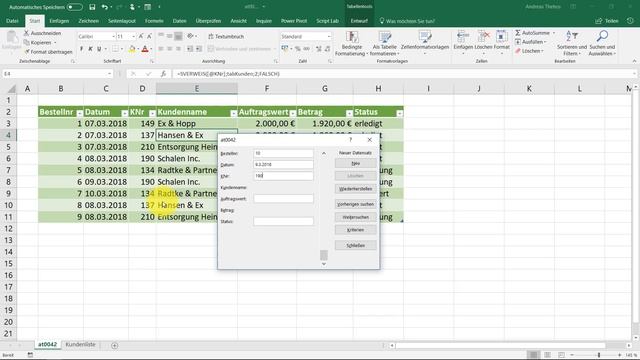640x360 pixels.
Task: Toggle italic formatting
Action: coord(90,49)
